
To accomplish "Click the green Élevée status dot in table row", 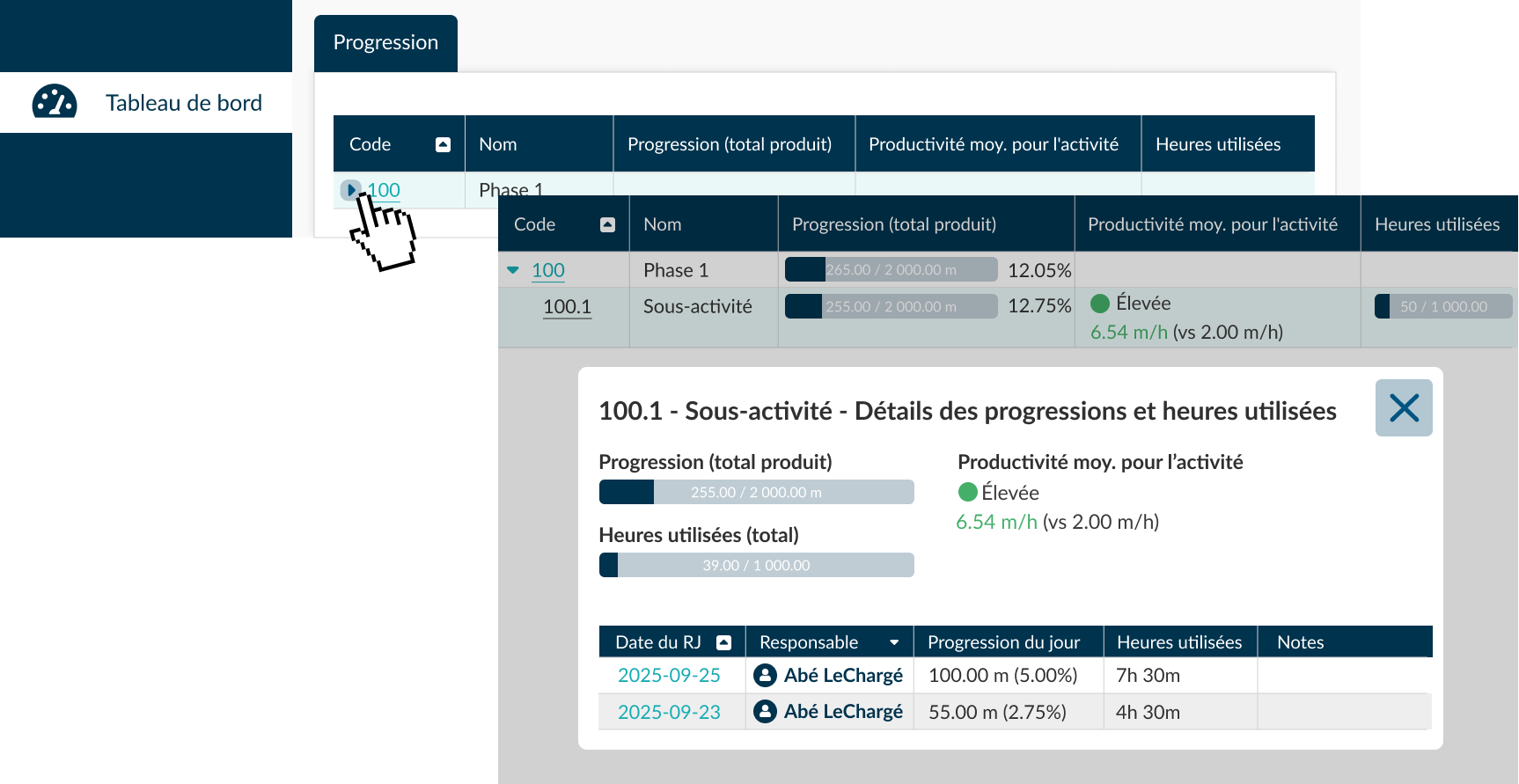I will 1100,304.
